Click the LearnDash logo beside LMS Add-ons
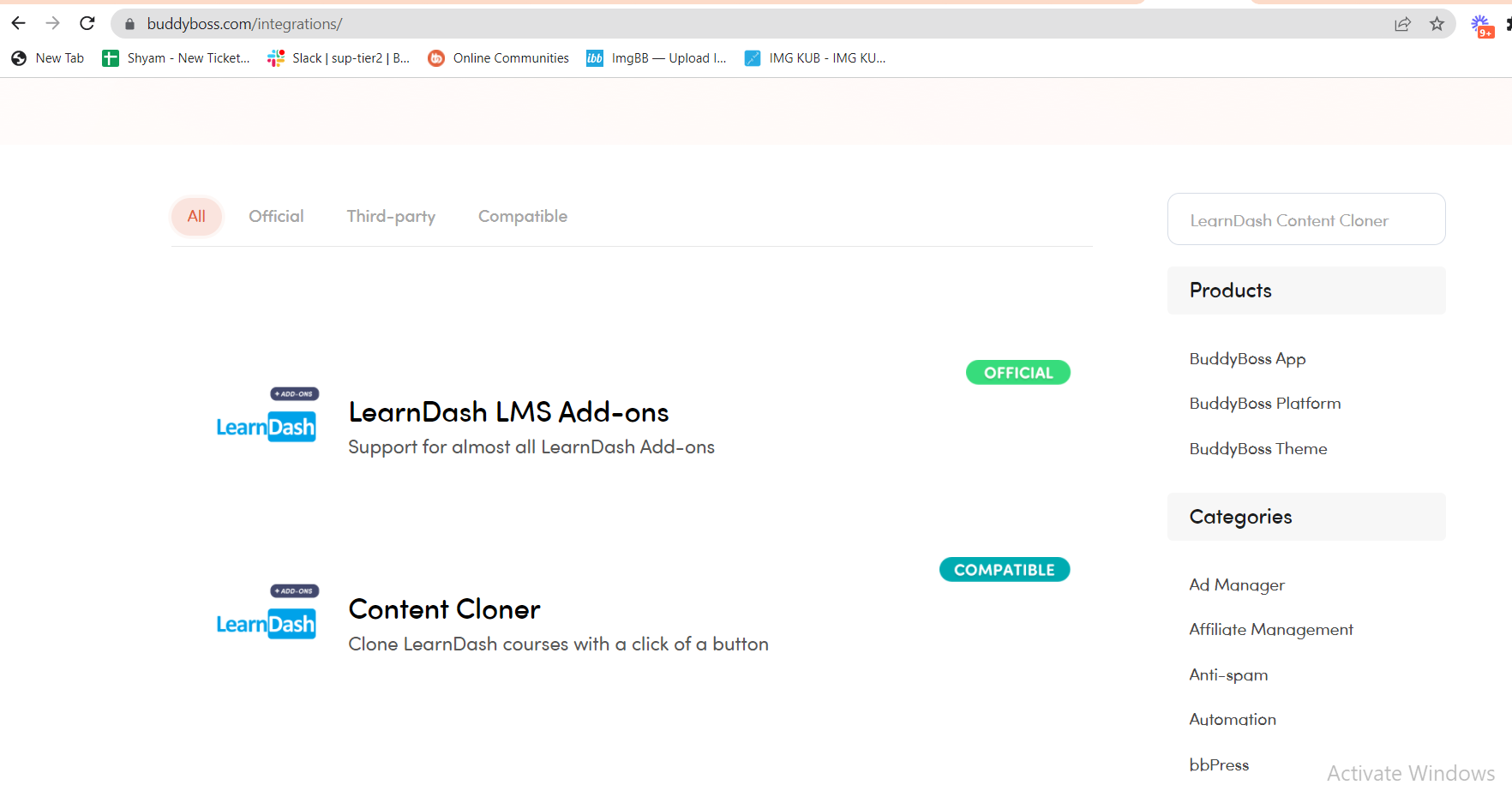 pos(267,416)
